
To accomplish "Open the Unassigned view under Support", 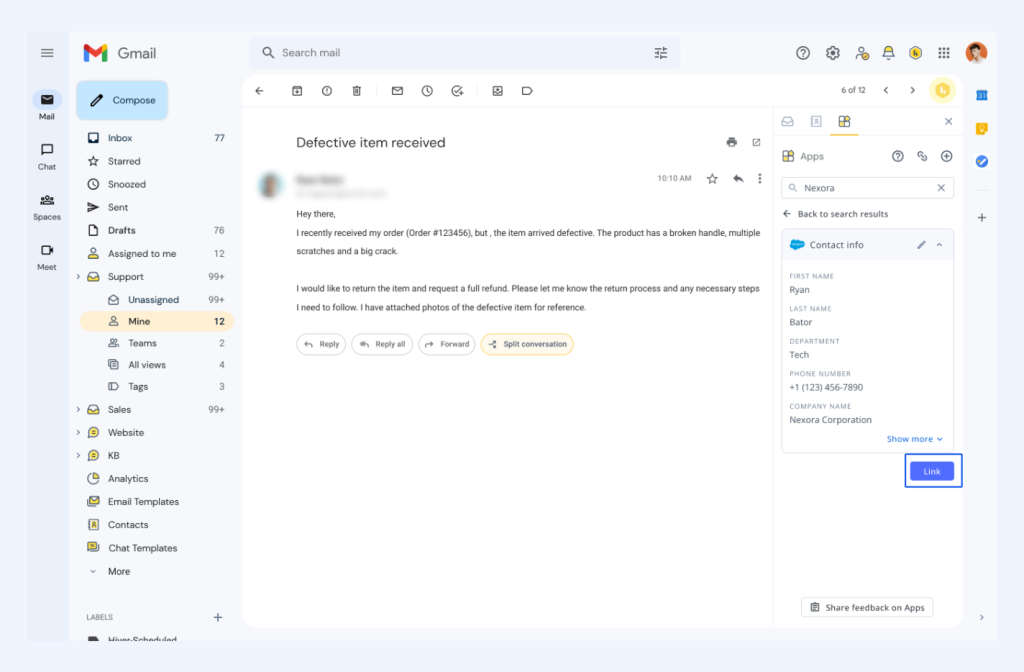I will click(155, 300).
